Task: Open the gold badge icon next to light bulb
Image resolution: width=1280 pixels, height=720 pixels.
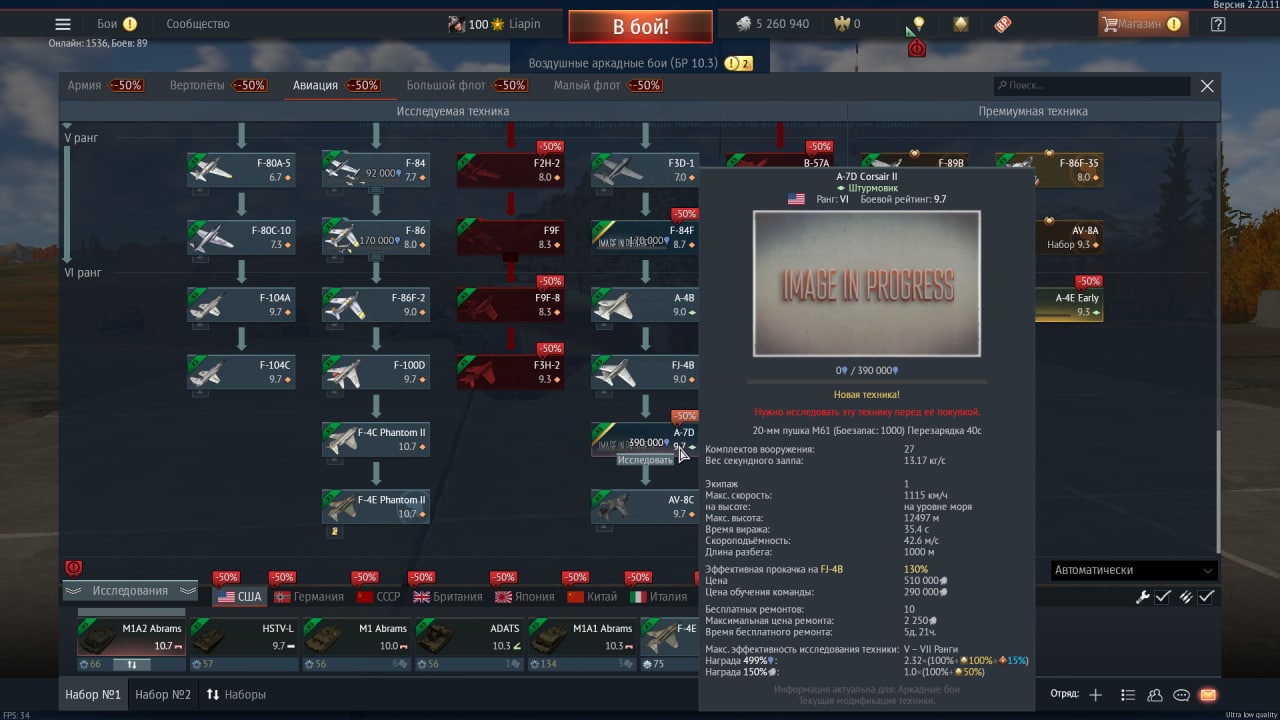Action: (x=961, y=24)
